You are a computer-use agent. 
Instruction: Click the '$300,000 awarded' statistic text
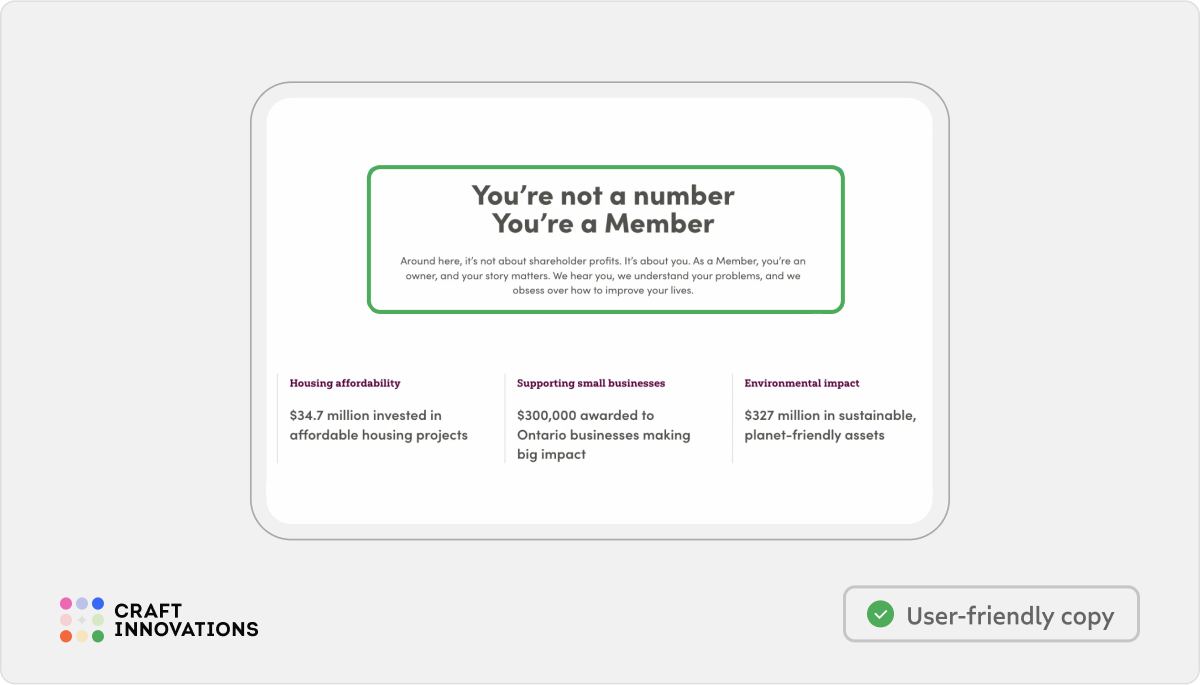(604, 435)
